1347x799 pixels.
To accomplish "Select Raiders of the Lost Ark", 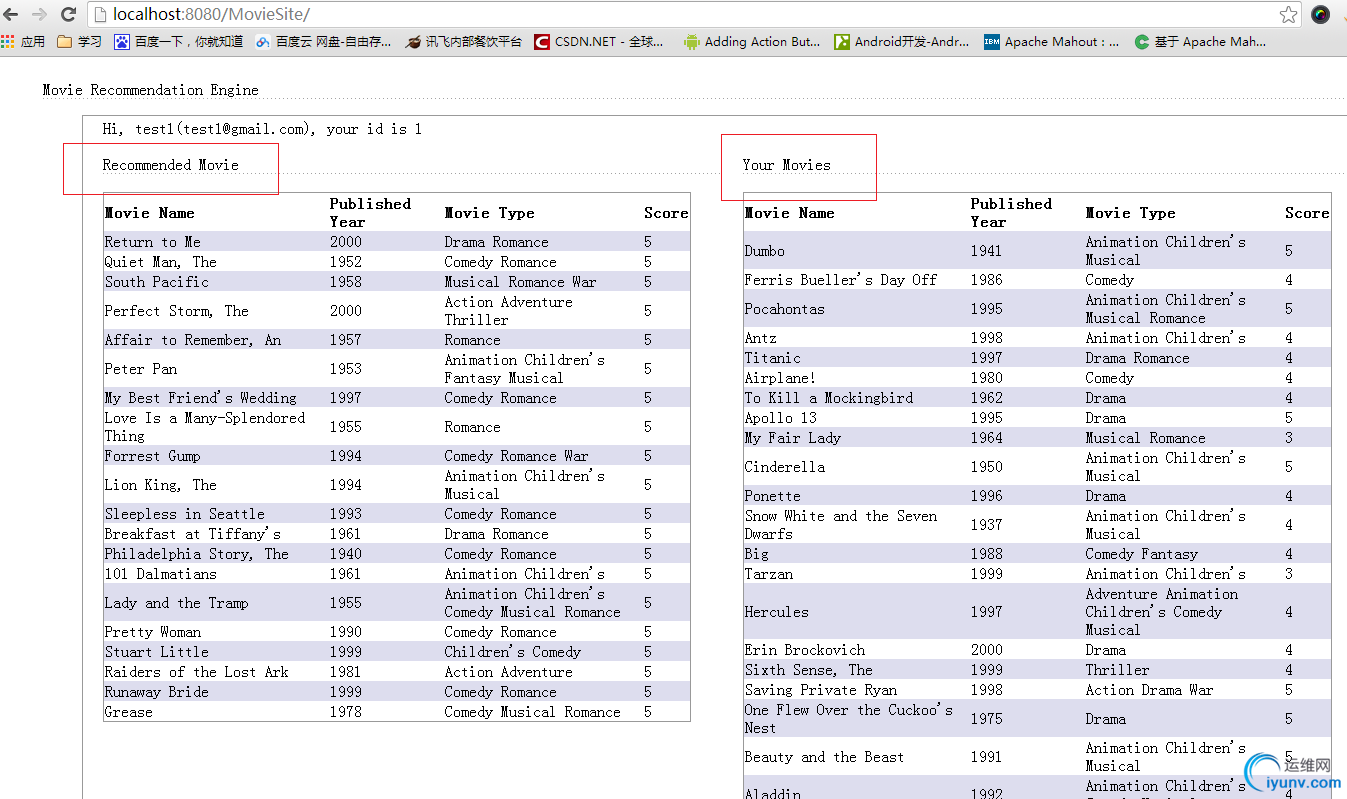I will 196,672.
